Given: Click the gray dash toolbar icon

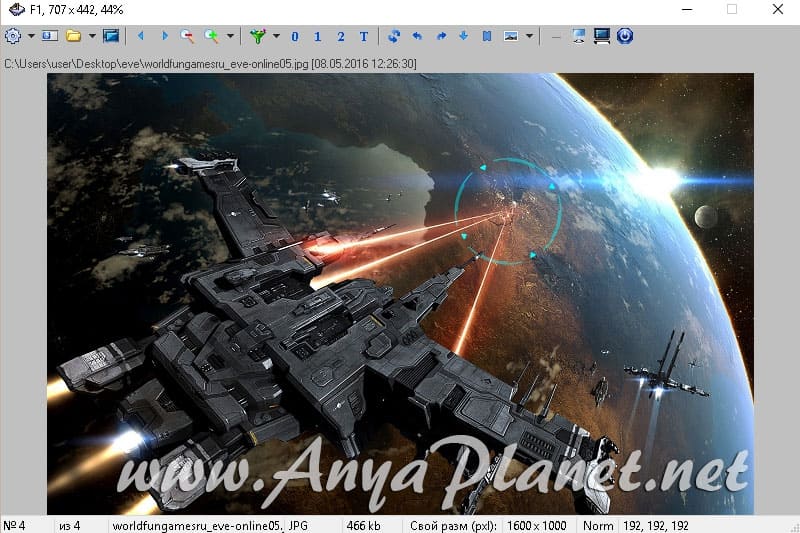Looking at the screenshot, I should coord(556,37).
